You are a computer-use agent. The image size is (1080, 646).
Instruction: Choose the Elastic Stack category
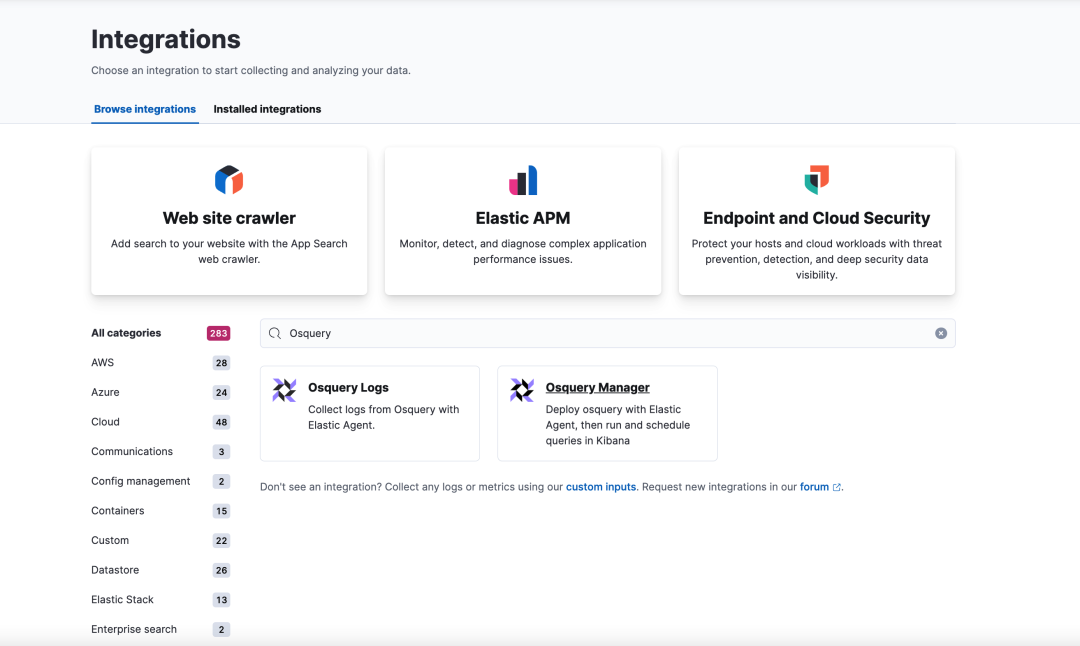click(122, 600)
